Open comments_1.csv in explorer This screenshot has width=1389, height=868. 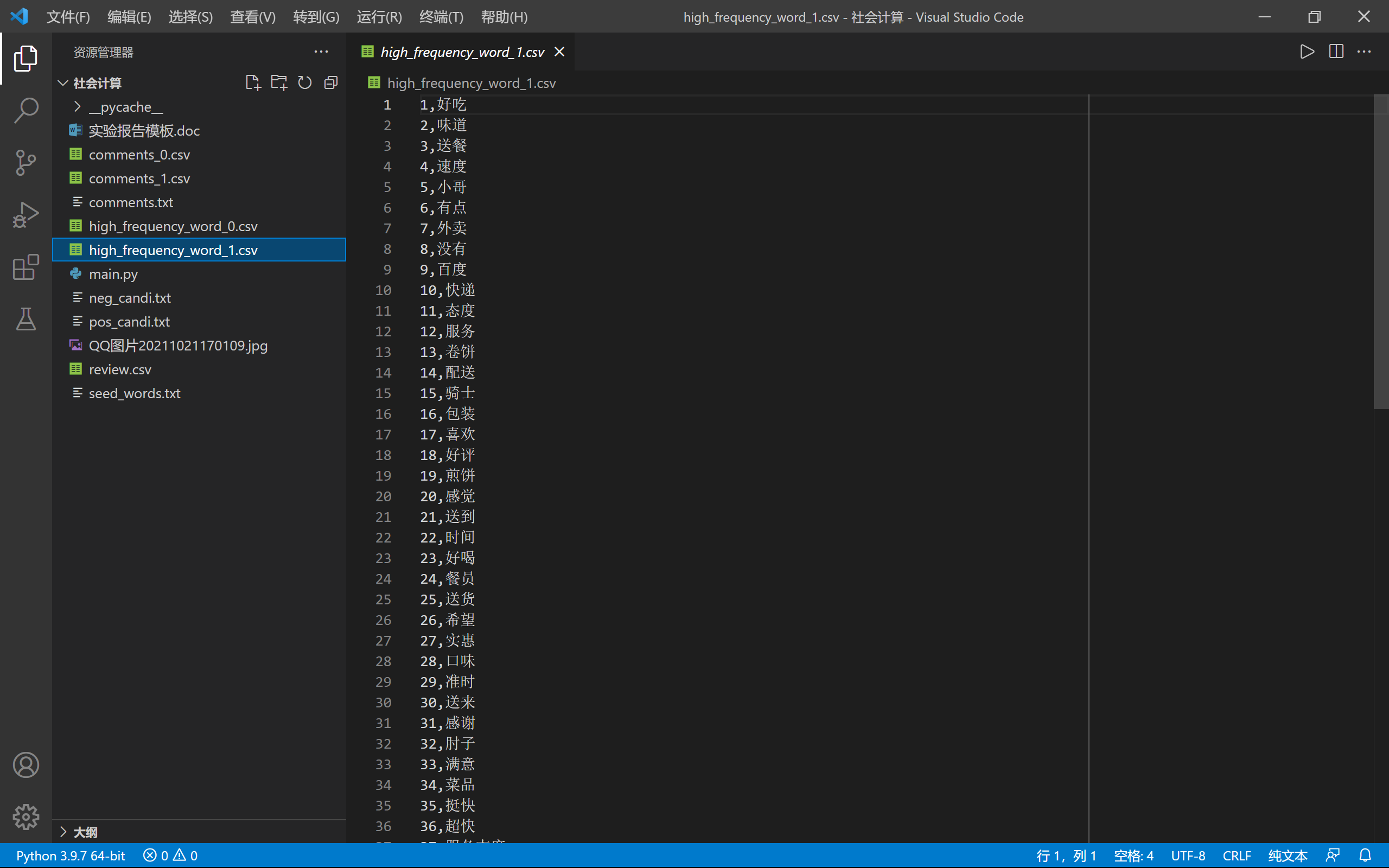click(199, 178)
